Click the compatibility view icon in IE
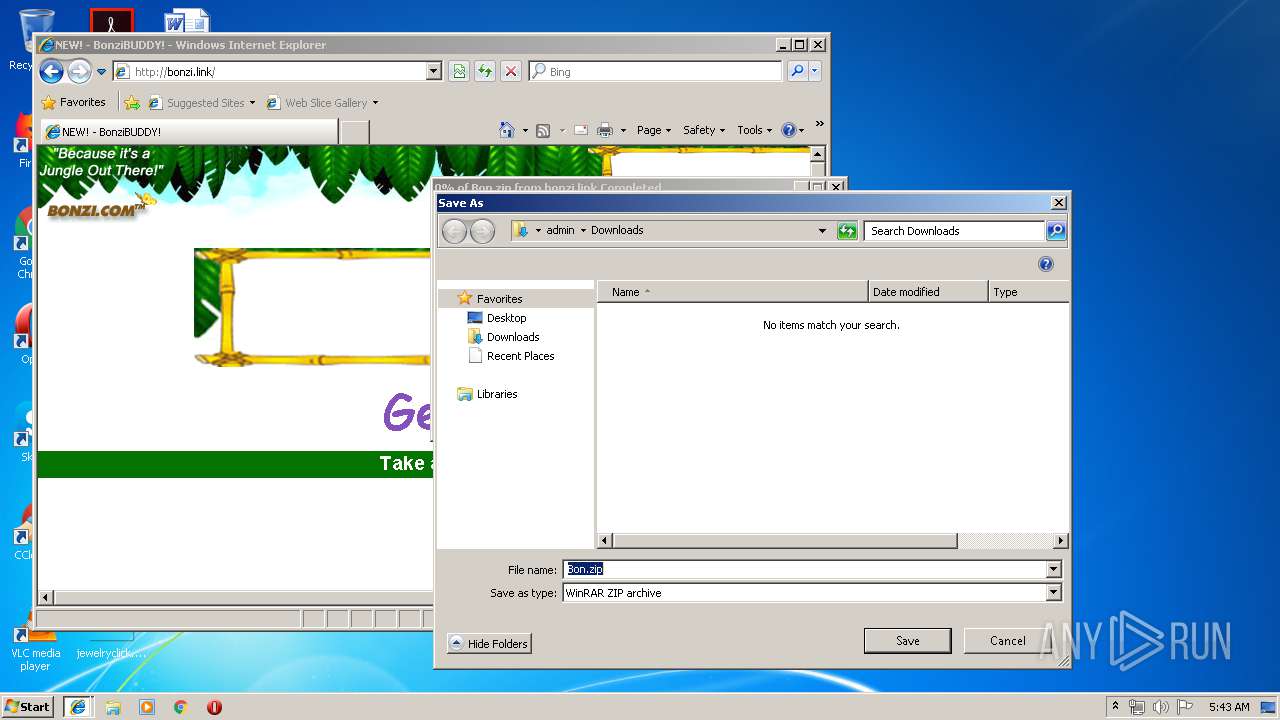The width and height of the screenshot is (1280, 720). coord(459,71)
